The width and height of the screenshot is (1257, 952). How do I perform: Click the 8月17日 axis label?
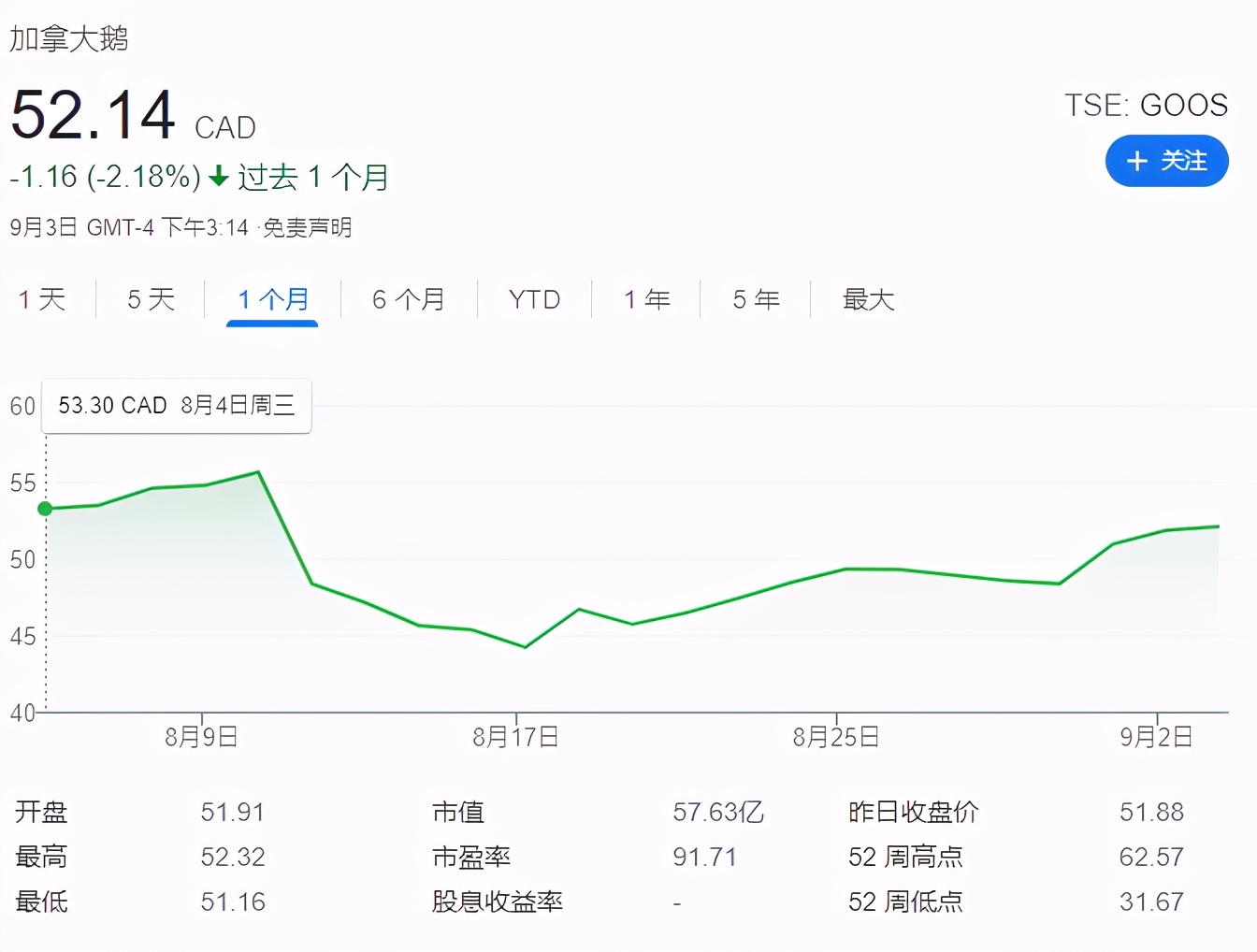(515, 737)
